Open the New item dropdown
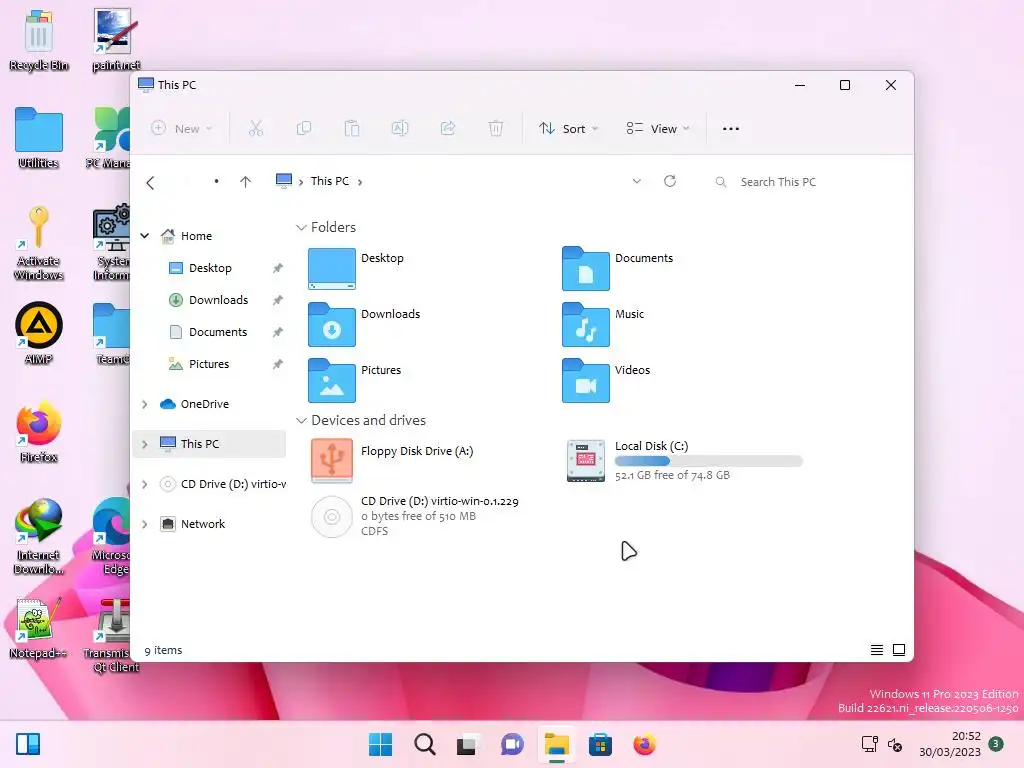Image resolution: width=1024 pixels, height=768 pixels. click(x=181, y=129)
